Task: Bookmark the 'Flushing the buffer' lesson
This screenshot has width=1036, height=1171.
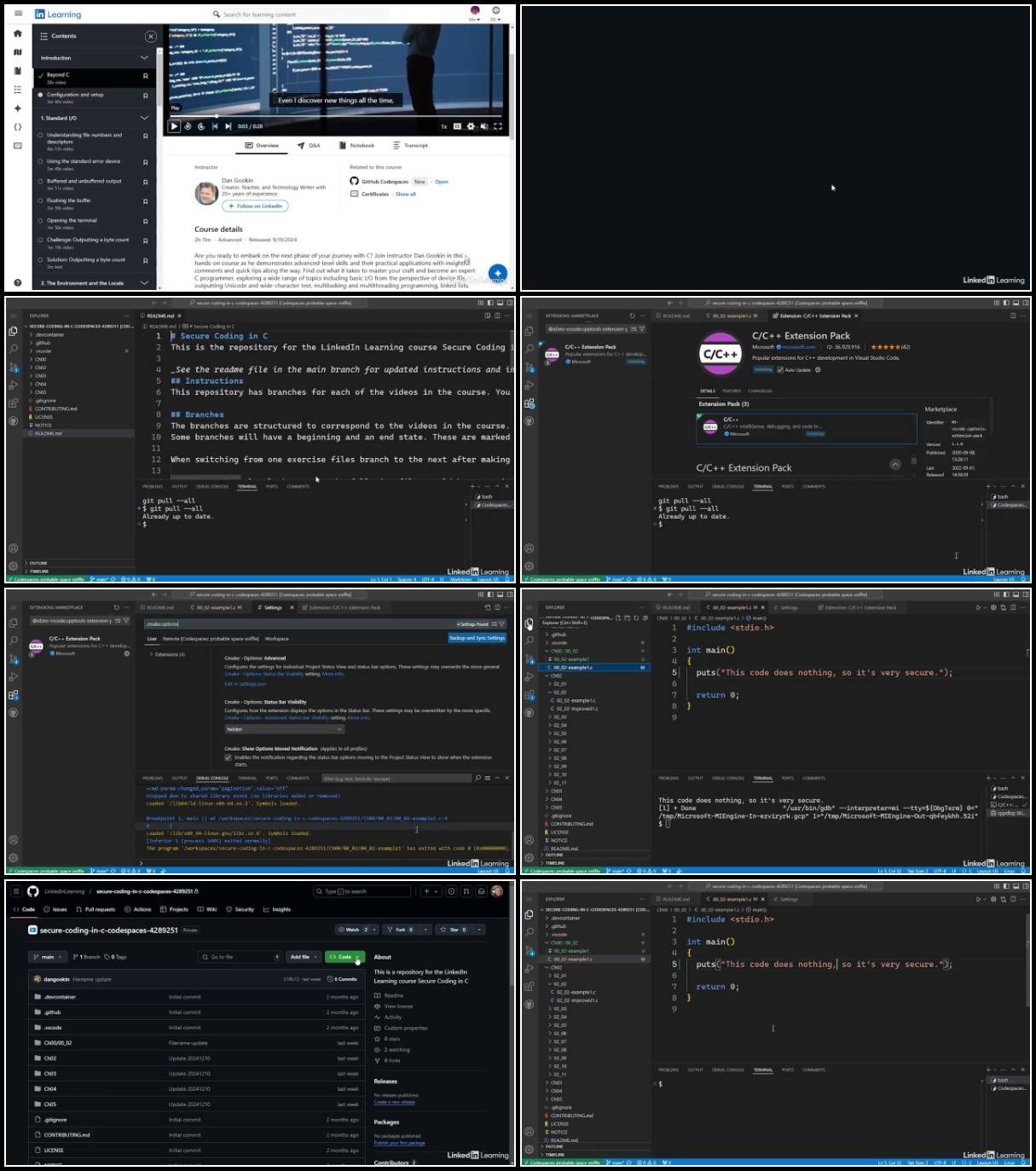Action: (145, 202)
